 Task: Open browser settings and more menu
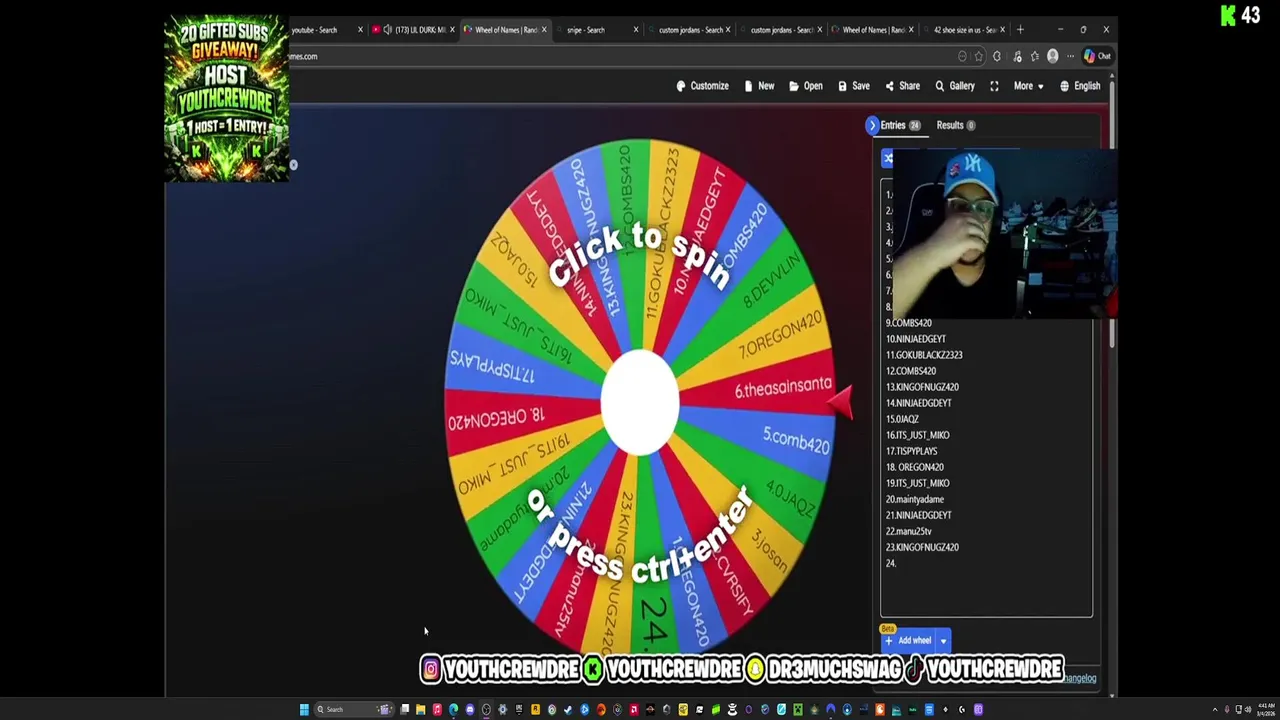(1070, 56)
